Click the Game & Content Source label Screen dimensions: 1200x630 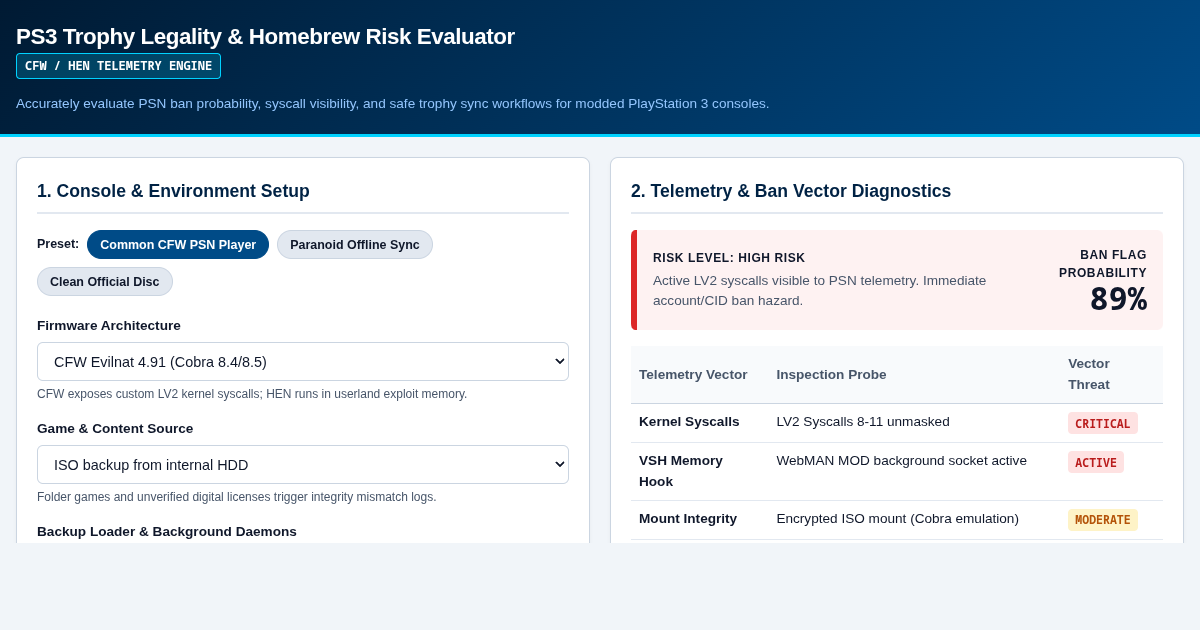[x=115, y=429]
